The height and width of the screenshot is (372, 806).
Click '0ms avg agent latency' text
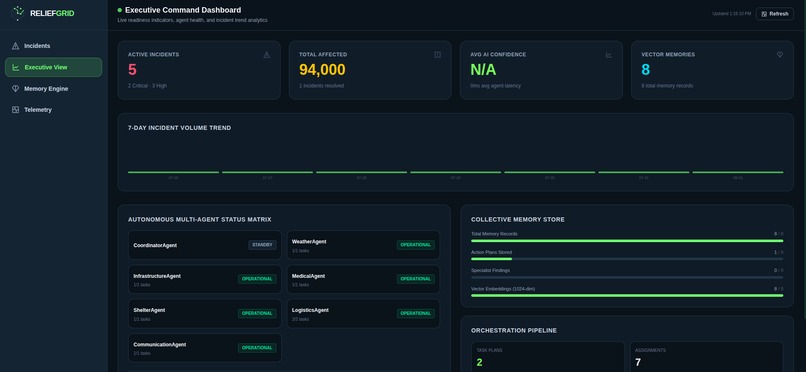coord(496,86)
